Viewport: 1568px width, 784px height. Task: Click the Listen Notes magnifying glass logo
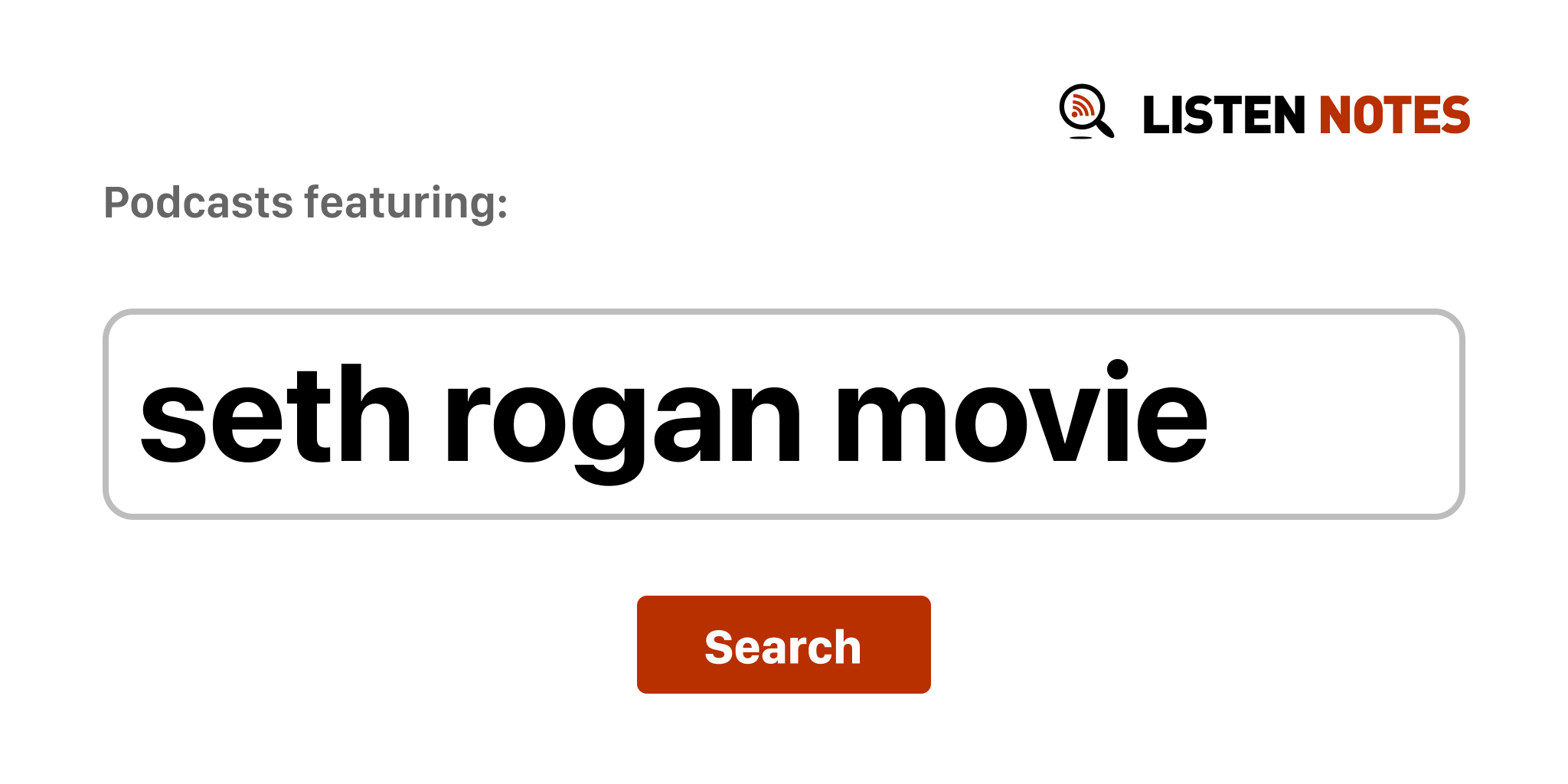pyautogui.click(x=1086, y=112)
